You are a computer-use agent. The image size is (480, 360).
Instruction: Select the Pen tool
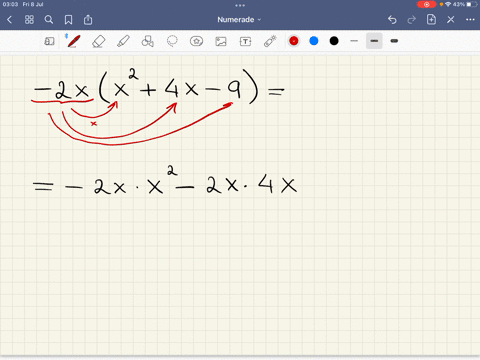click(74, 41)
